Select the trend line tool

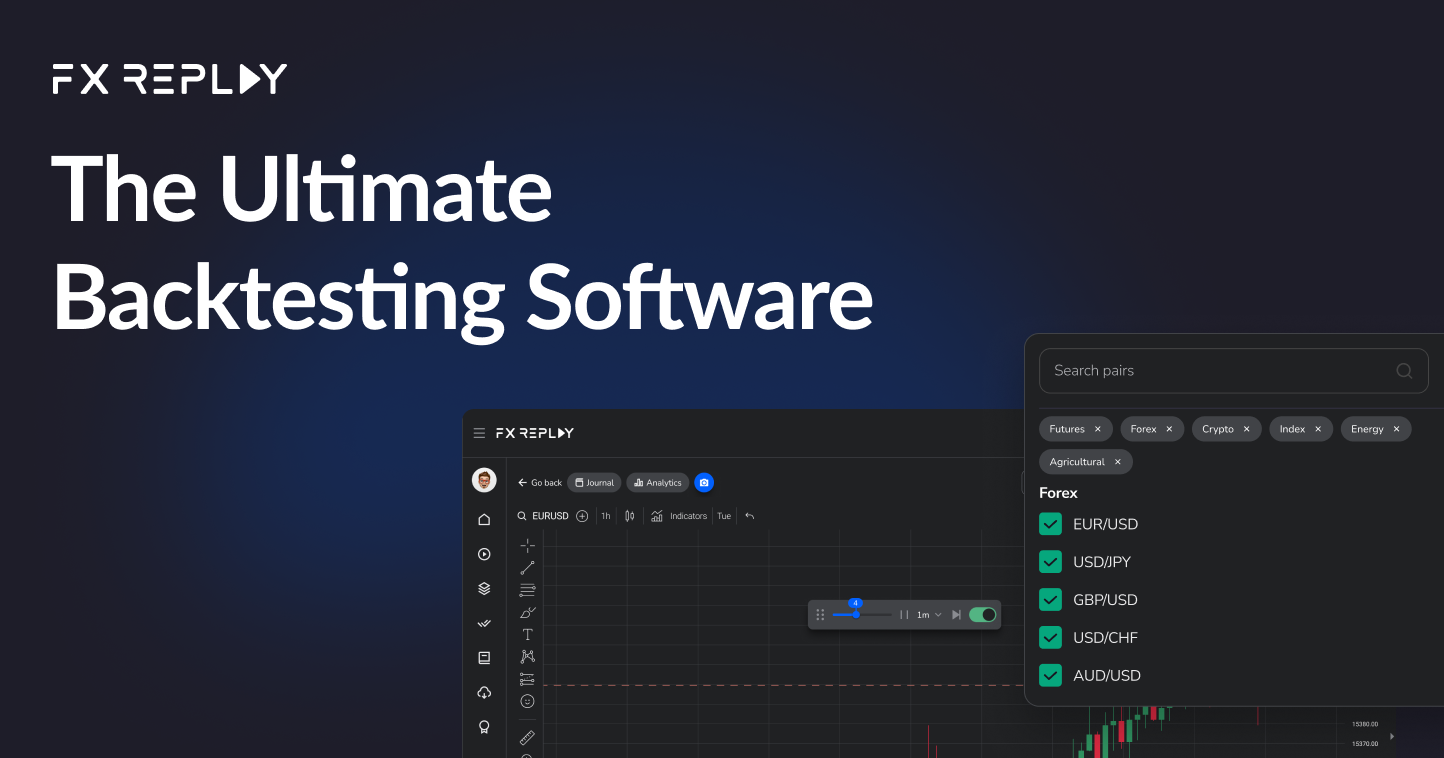point(527,567)
